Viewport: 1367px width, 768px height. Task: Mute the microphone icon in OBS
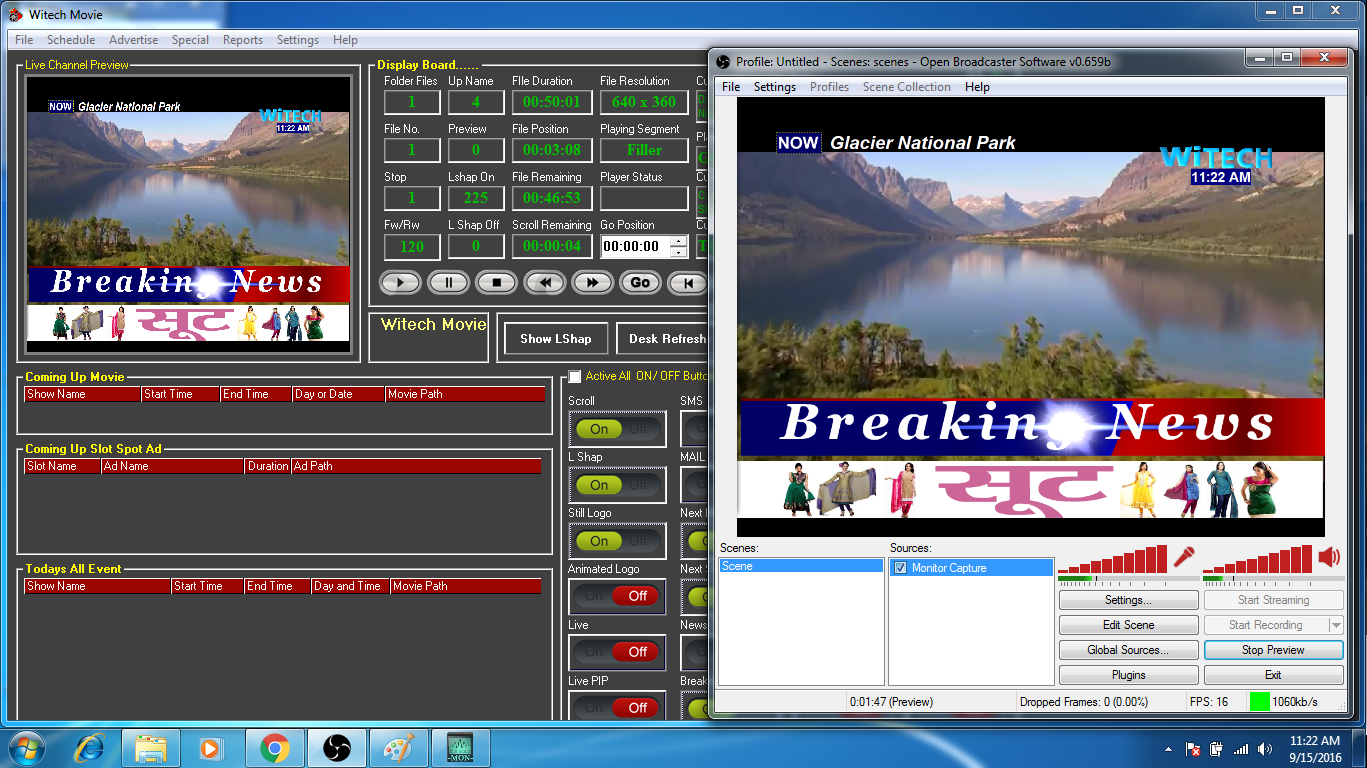pos(1185,556)
